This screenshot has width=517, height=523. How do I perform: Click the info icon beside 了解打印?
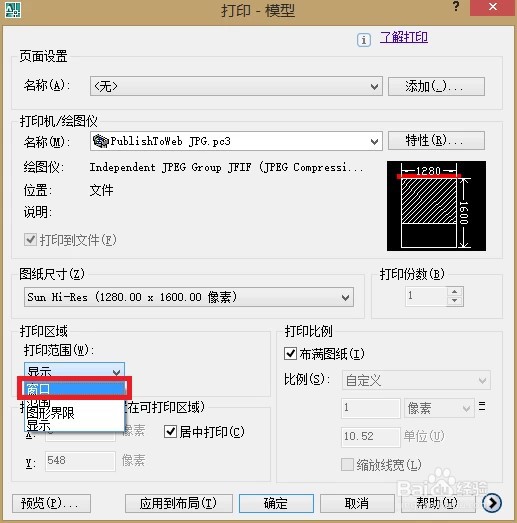[364, 40]
